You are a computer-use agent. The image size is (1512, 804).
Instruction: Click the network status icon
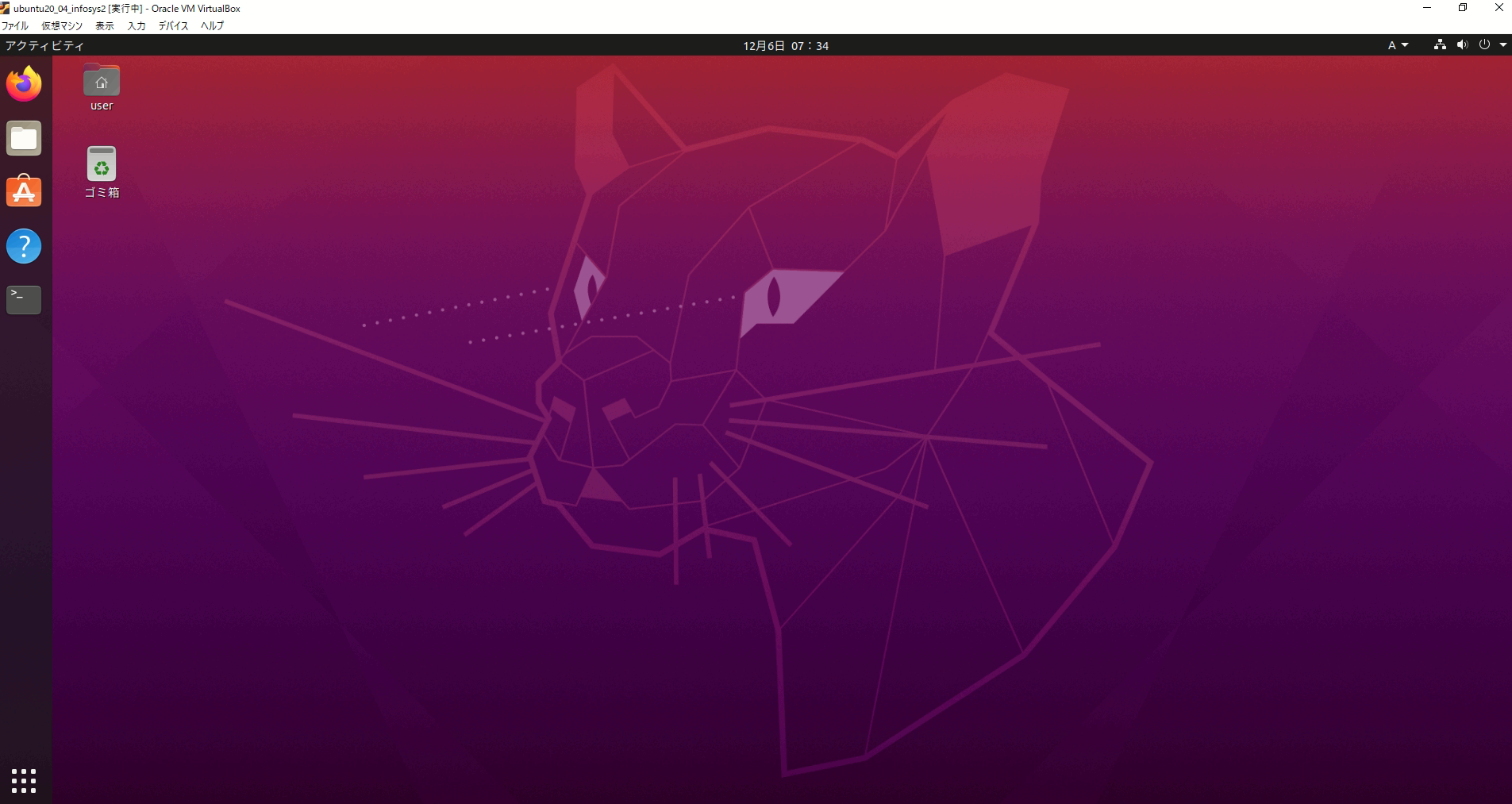pyautogui.click(x=1440, y=45)
